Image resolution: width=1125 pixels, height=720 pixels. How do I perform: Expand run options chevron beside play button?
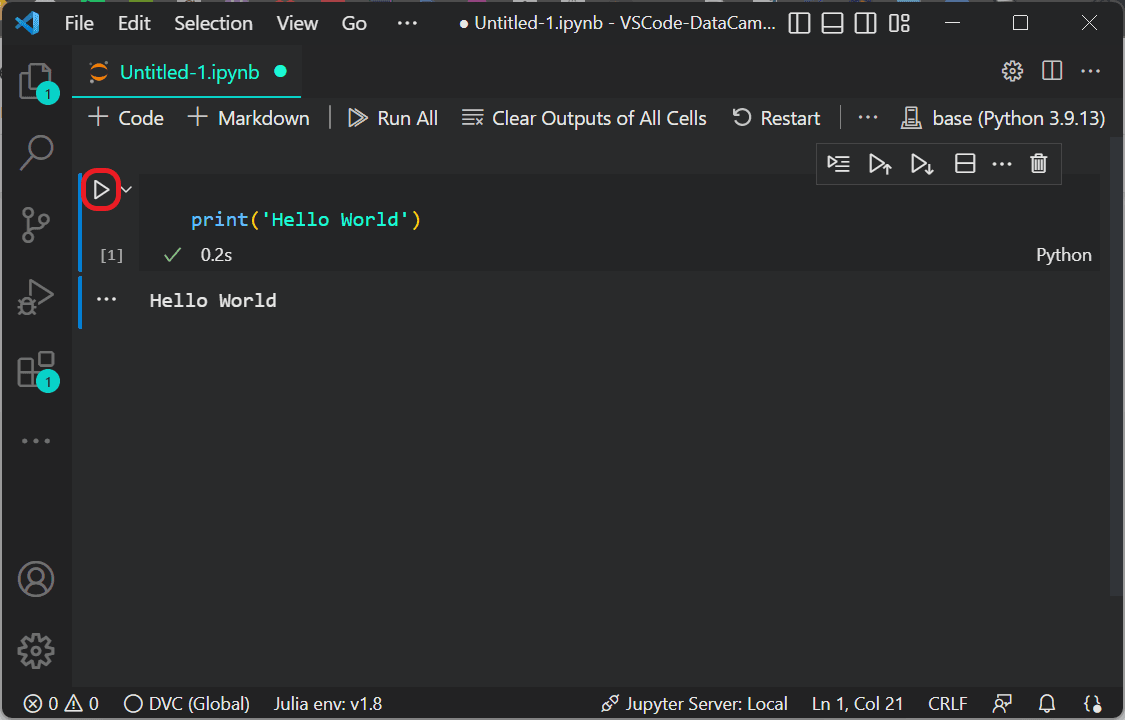(126, 189)
